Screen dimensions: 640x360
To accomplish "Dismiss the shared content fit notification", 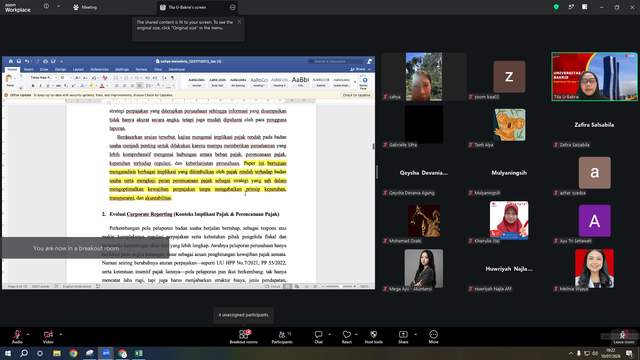I will pos(239,22).
